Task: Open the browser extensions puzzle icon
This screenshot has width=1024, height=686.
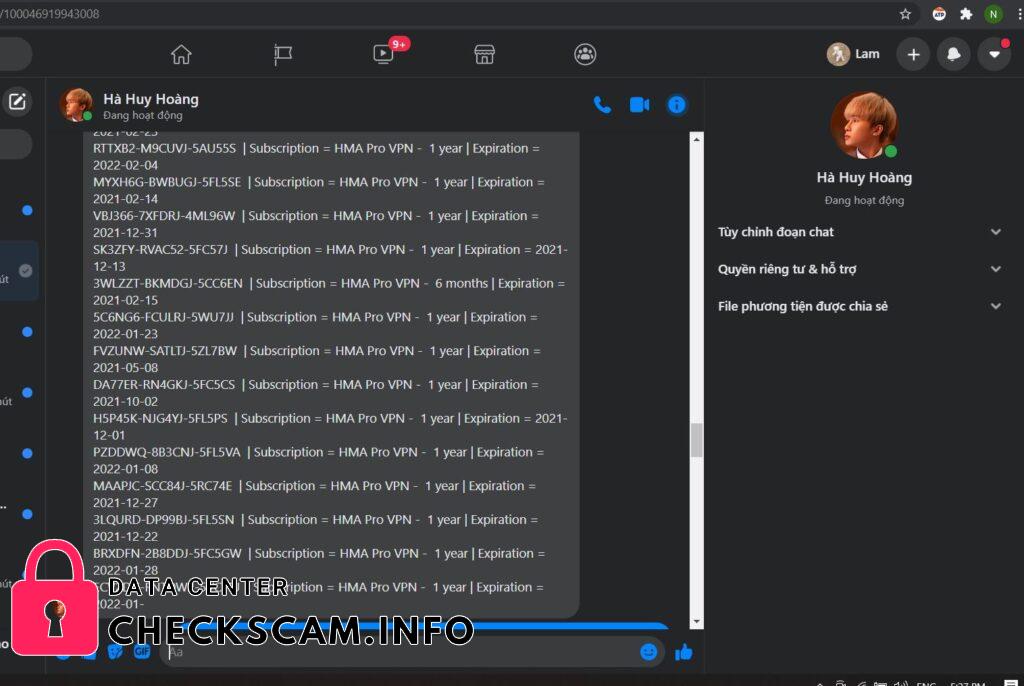Action: tap(966, 14)
